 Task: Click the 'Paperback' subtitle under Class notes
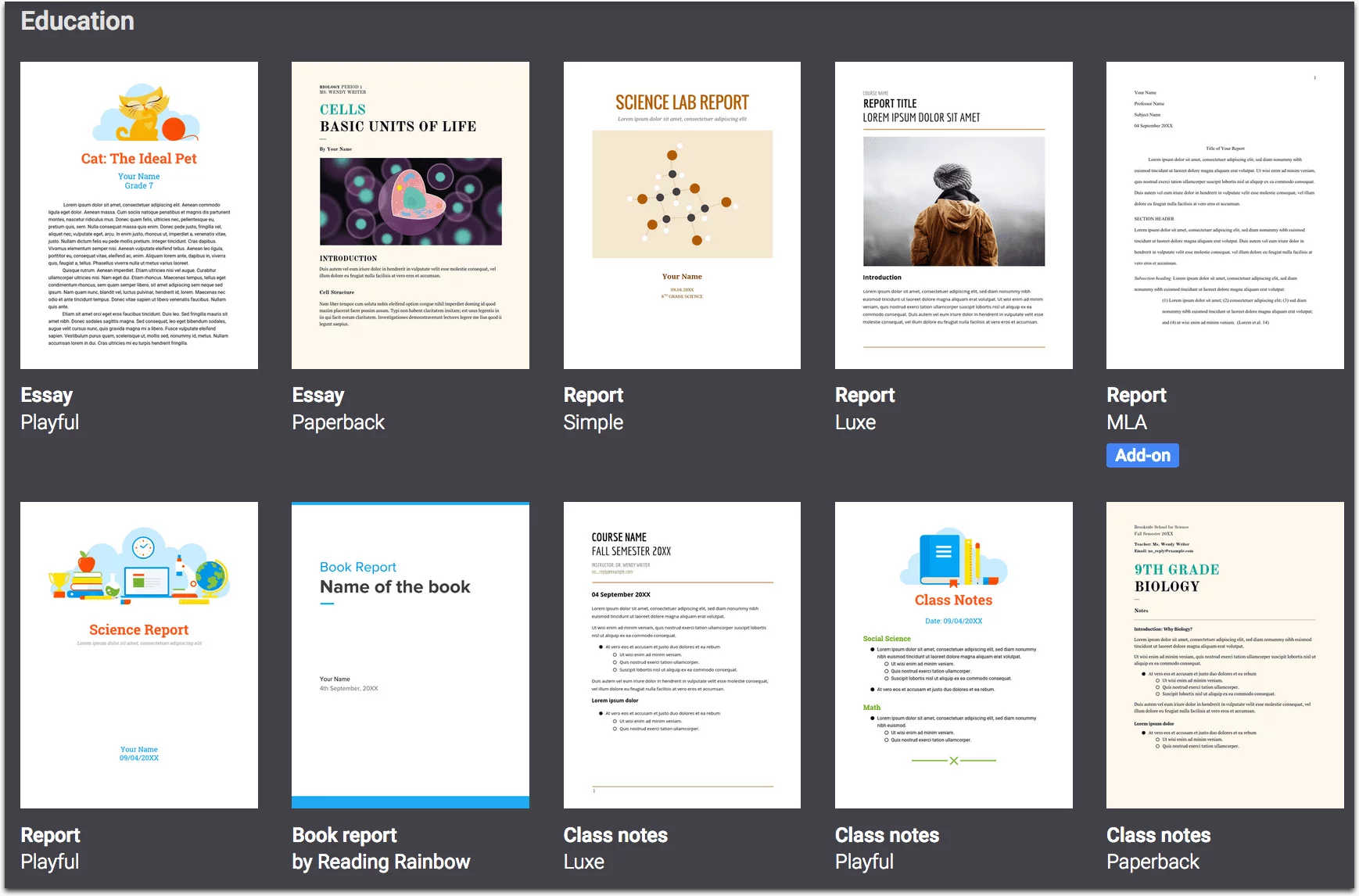[x=1153, y=862]
